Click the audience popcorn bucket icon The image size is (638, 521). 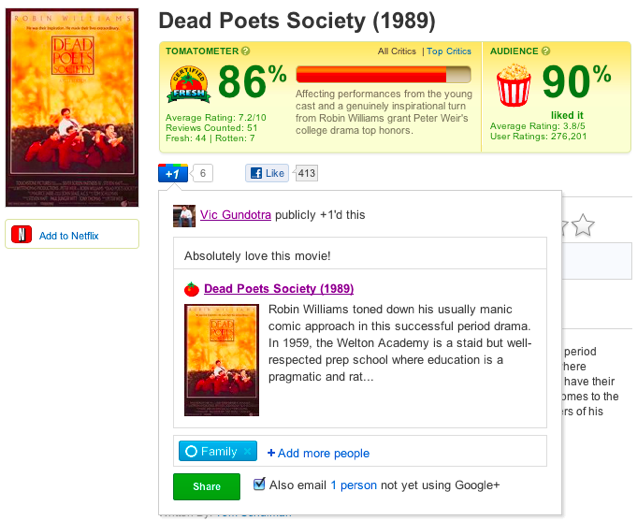click(x=513, y=86)
